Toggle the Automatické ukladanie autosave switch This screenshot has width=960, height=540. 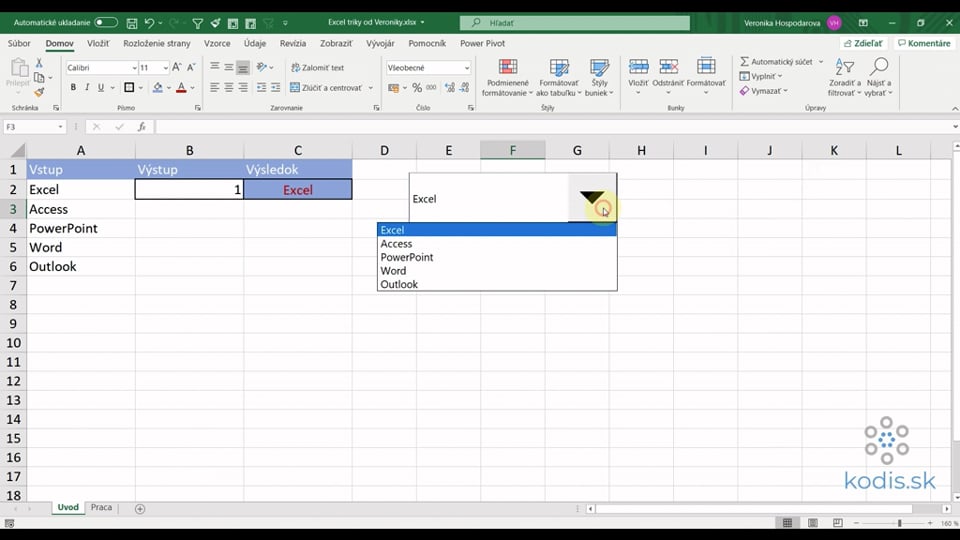coord(105,23)
